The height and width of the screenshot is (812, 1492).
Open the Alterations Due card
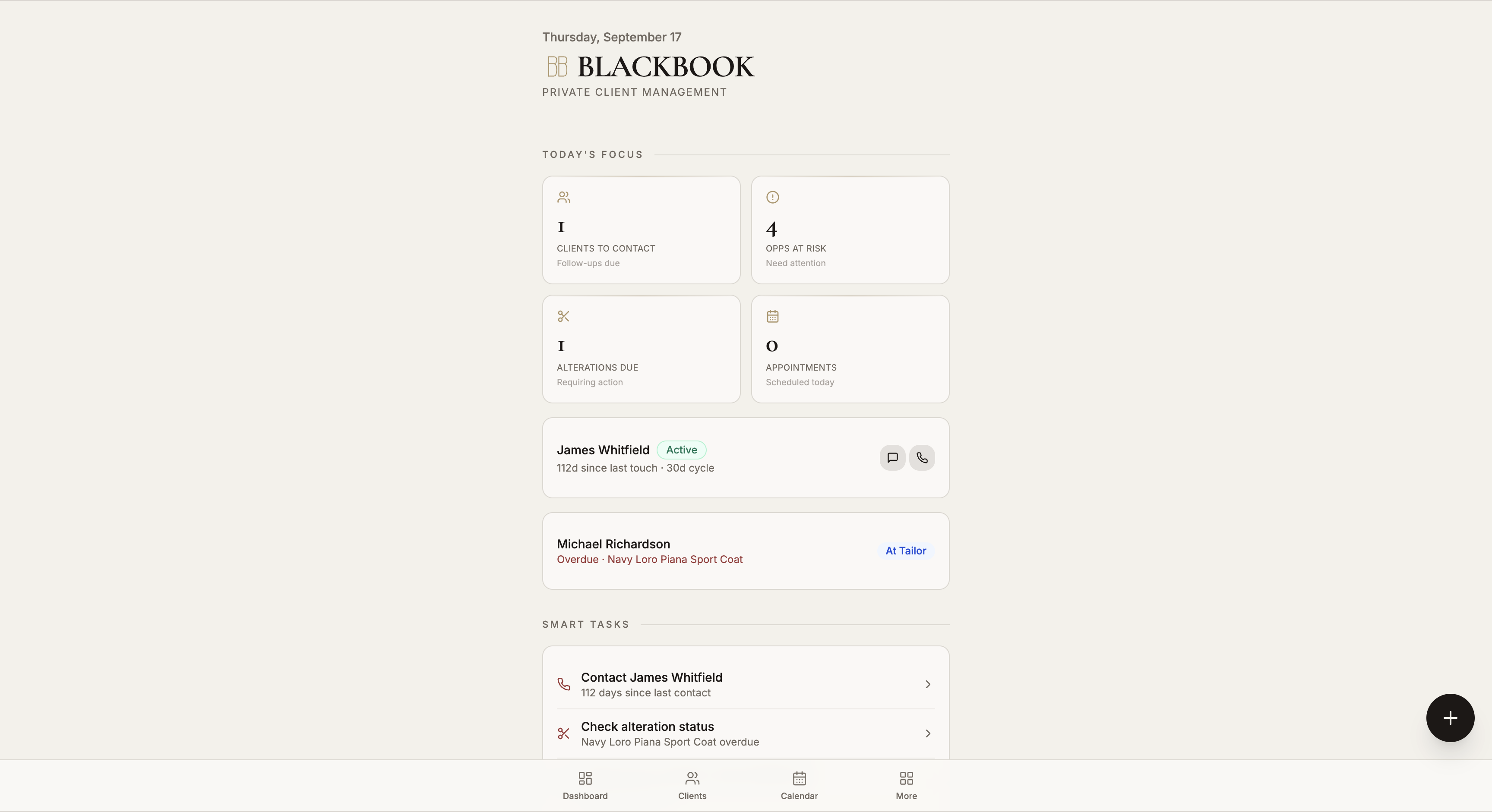pyautogui.click(x=641, y=349)
